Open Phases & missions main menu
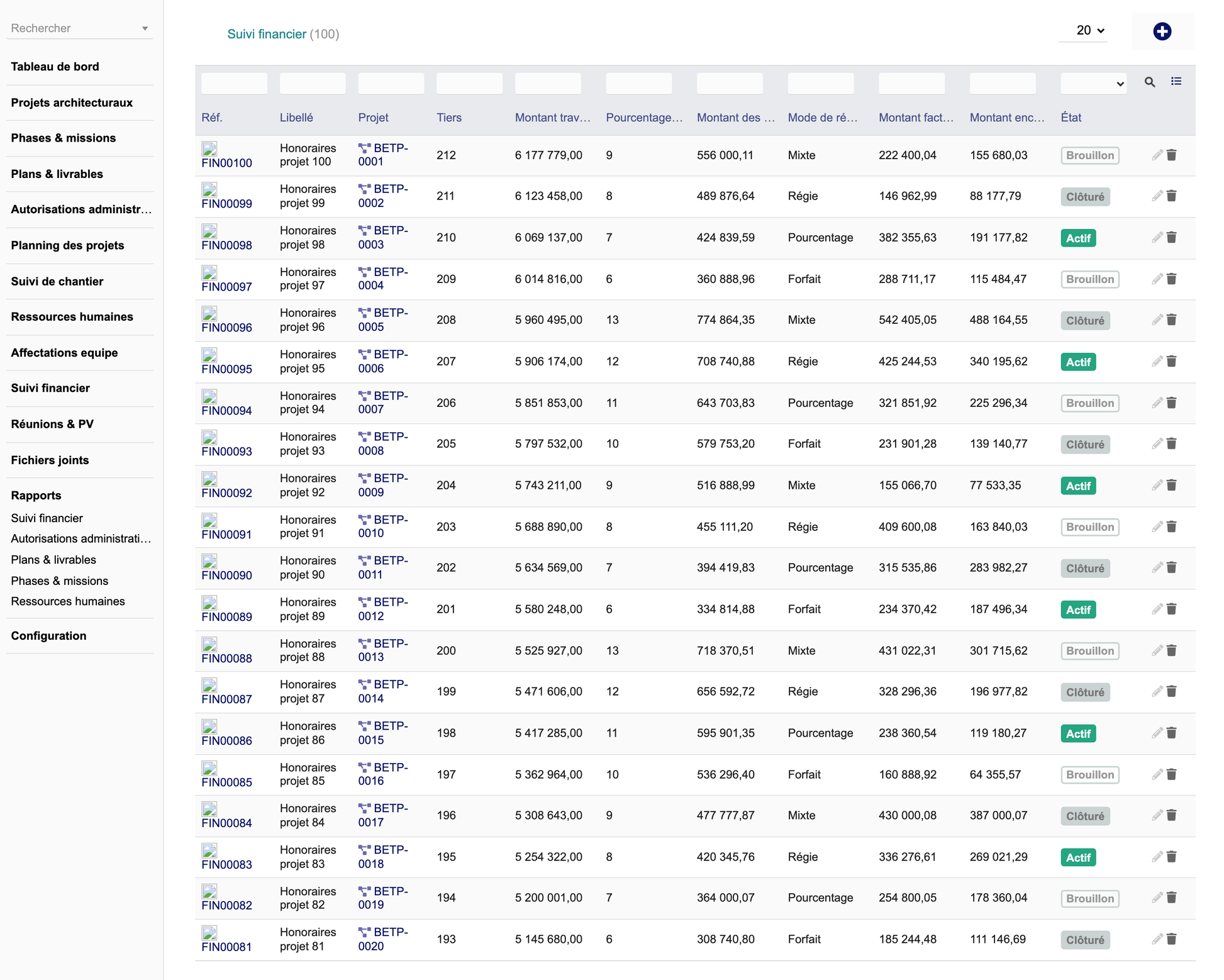Image resolution: width=1224 pixels, height=980 pixels. point(64,138)
